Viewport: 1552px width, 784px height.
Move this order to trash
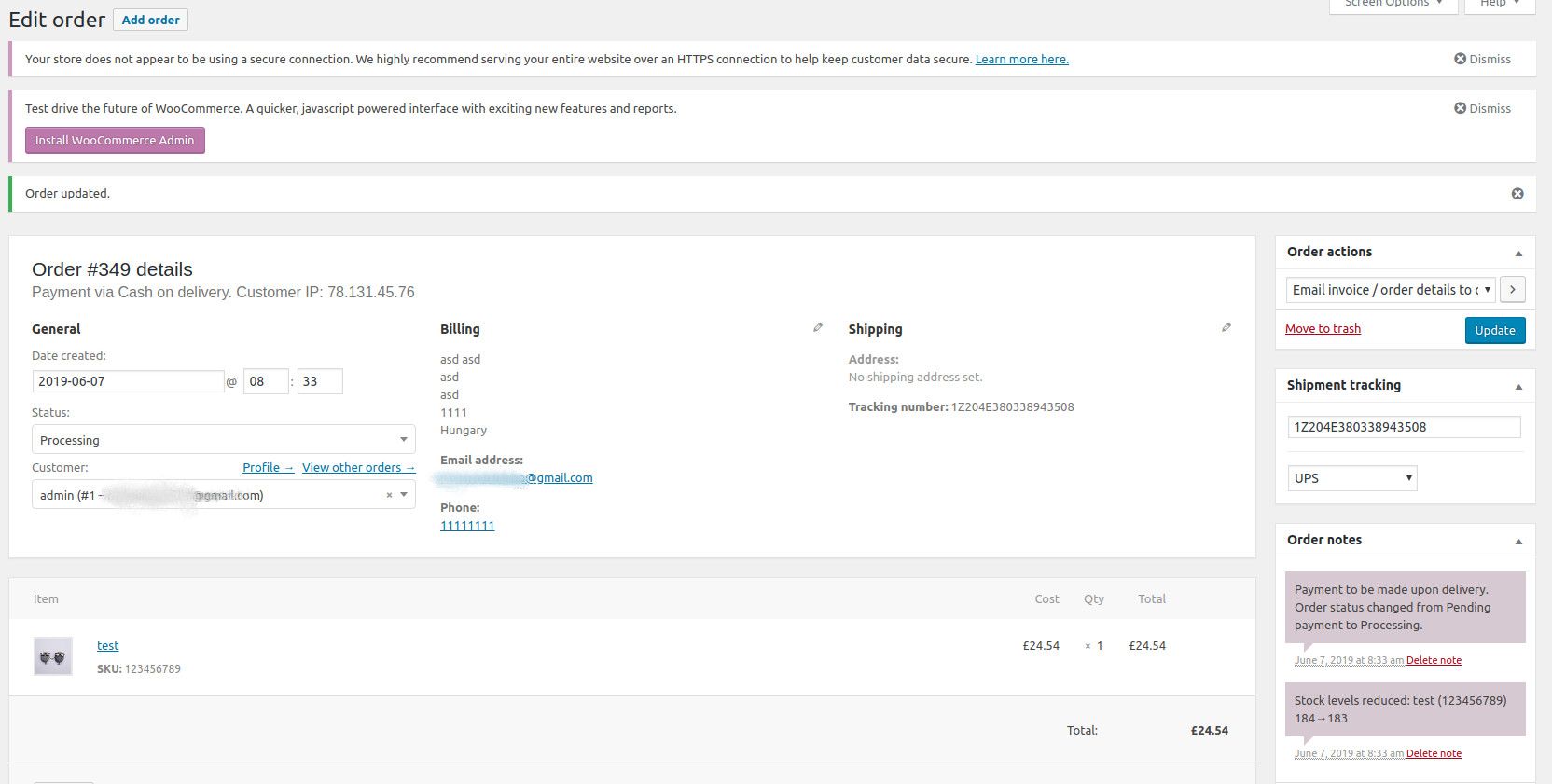(x=1323, y=328)
